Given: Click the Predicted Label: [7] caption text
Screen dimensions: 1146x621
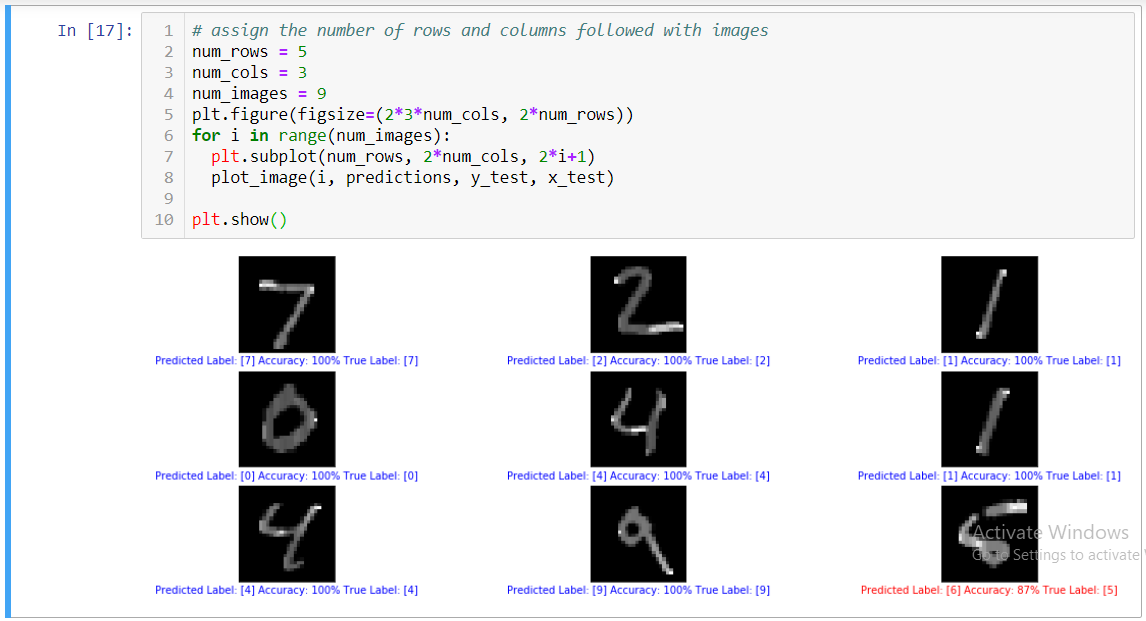Looking at the screenshot, I should [x=287, y=360].
